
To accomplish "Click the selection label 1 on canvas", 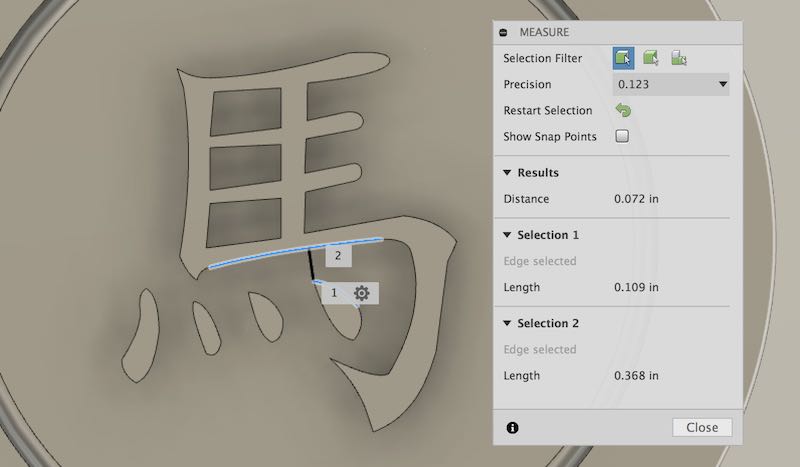I will coord(334,293).
